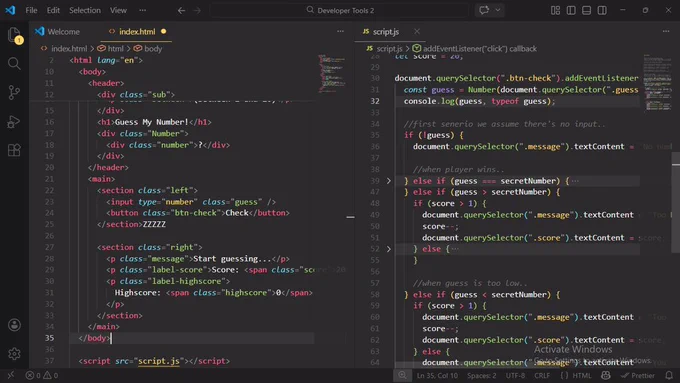
Task: Go forward with the right arrow
Action: [197, 10]
